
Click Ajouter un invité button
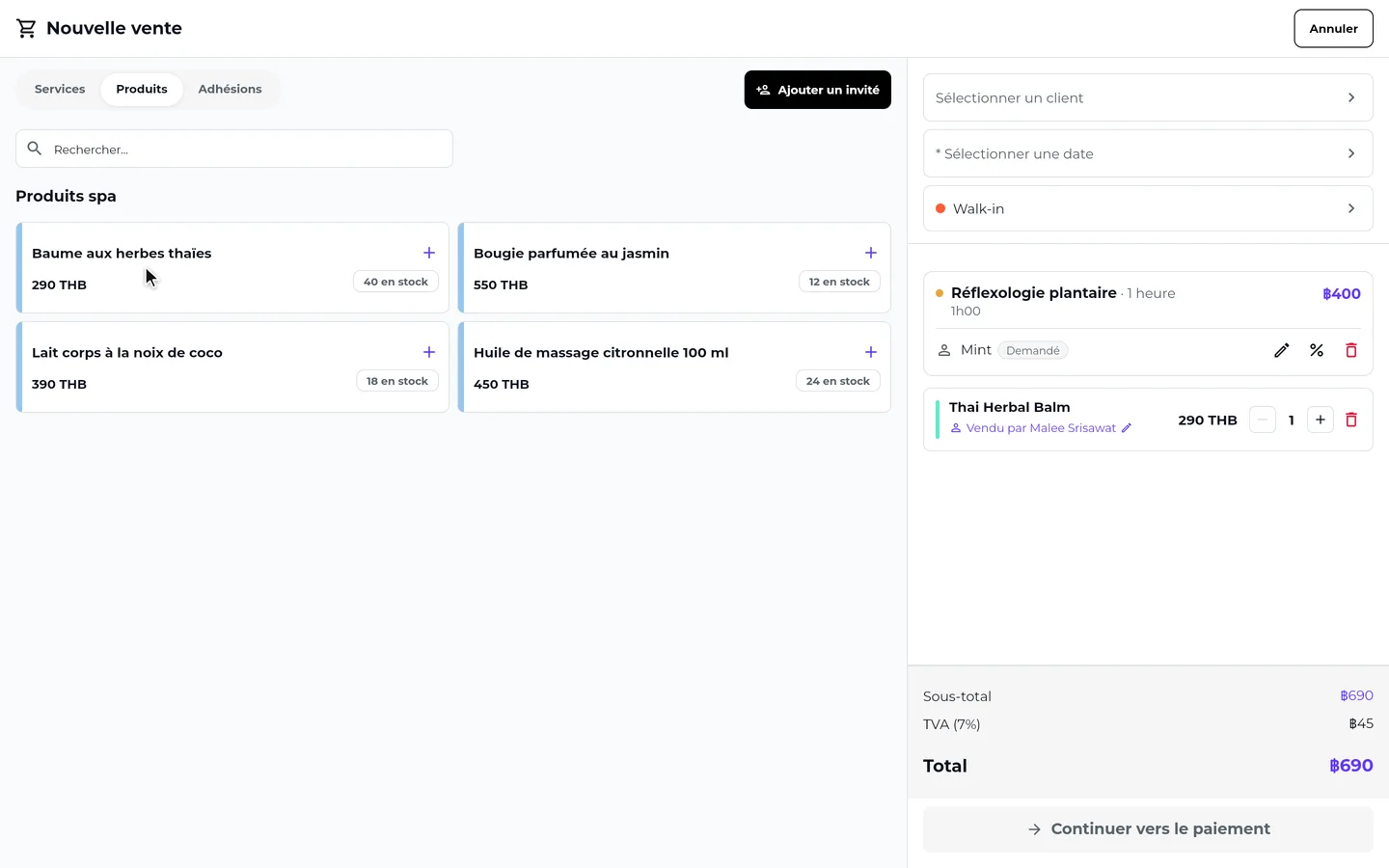tap(818, 90)
